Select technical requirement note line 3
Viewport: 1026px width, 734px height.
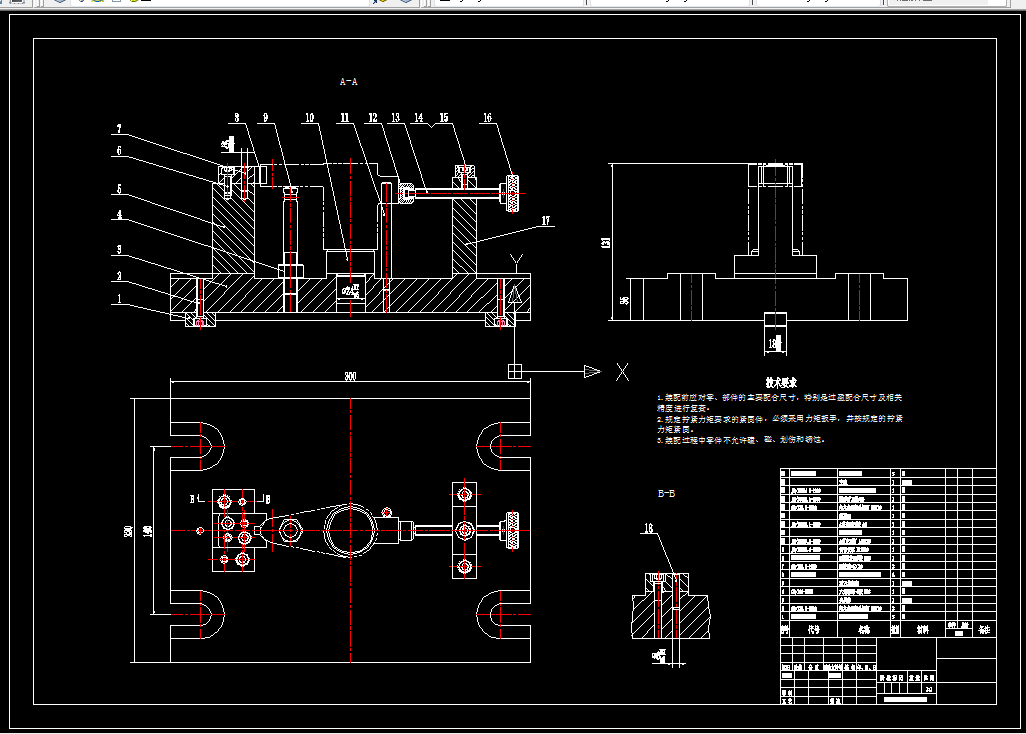[741, 440]
